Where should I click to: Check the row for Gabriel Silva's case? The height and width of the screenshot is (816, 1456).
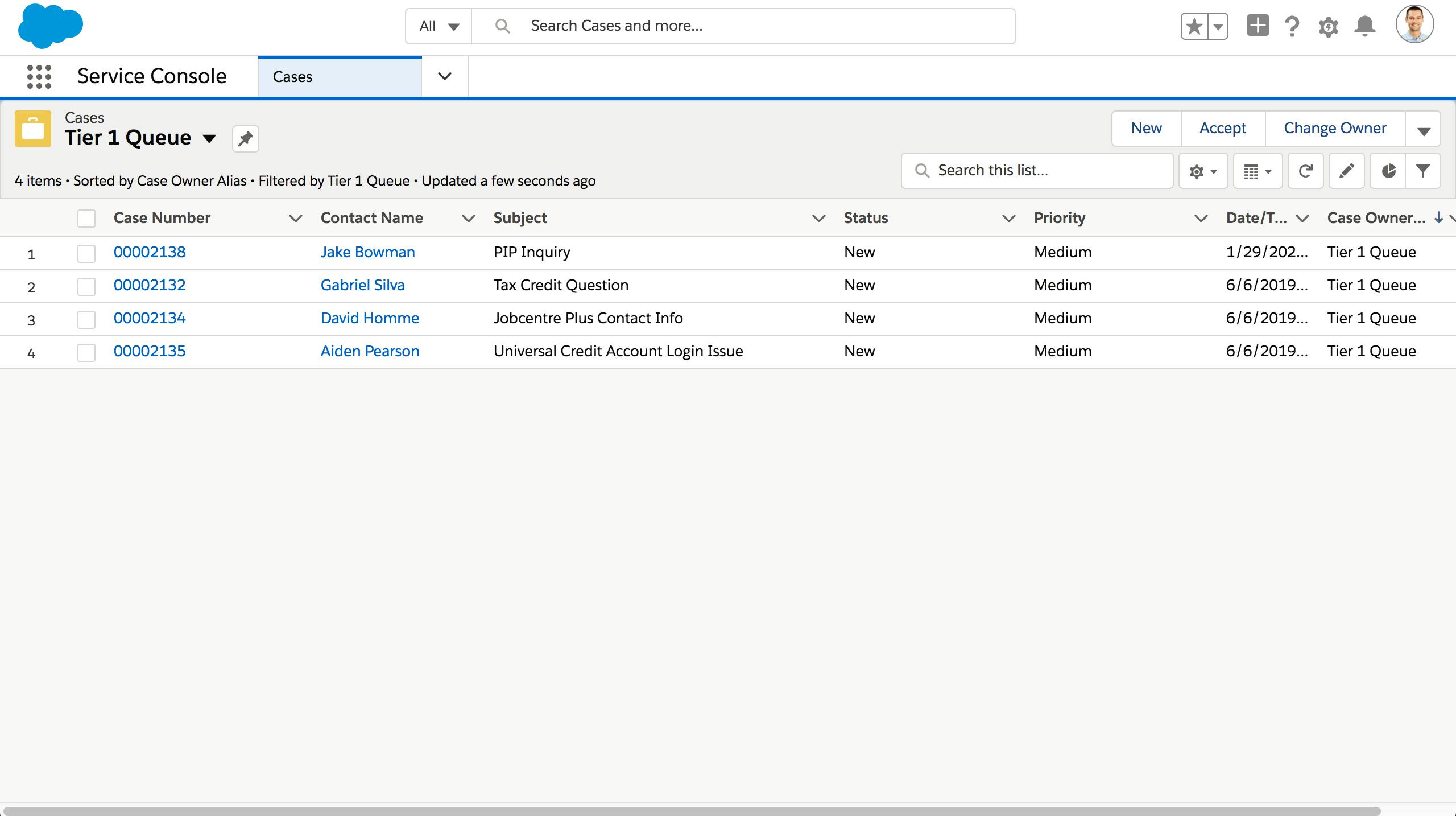(86, 286)
